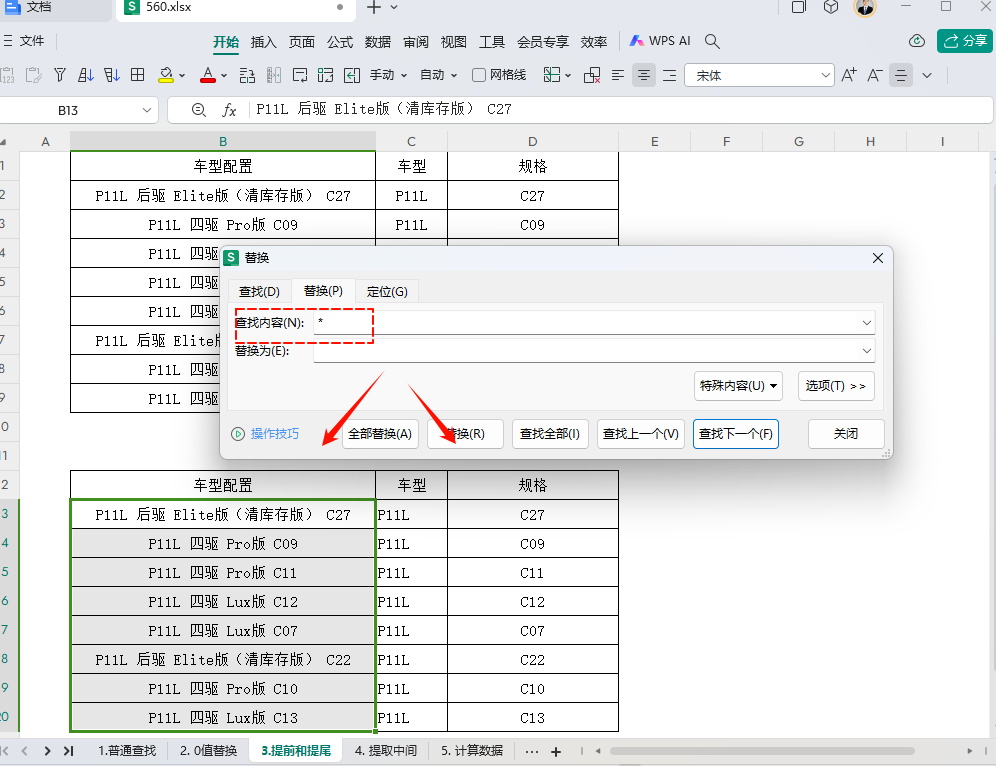Open WPS AI assistant
Viewport: 996px width, 766px height.
click(x=659, y=41)
